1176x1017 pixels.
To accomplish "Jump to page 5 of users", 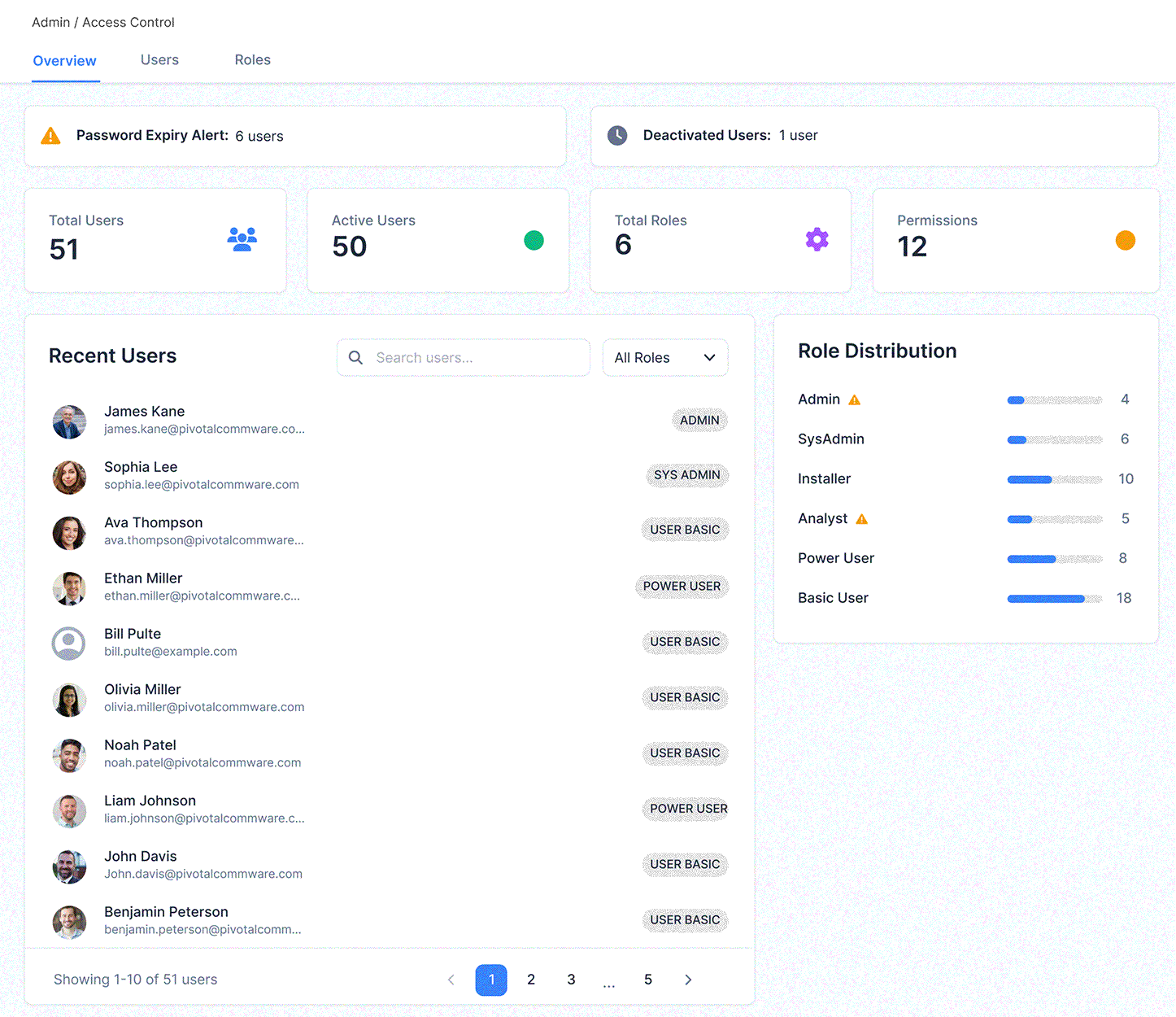I will tap(648, 980).
